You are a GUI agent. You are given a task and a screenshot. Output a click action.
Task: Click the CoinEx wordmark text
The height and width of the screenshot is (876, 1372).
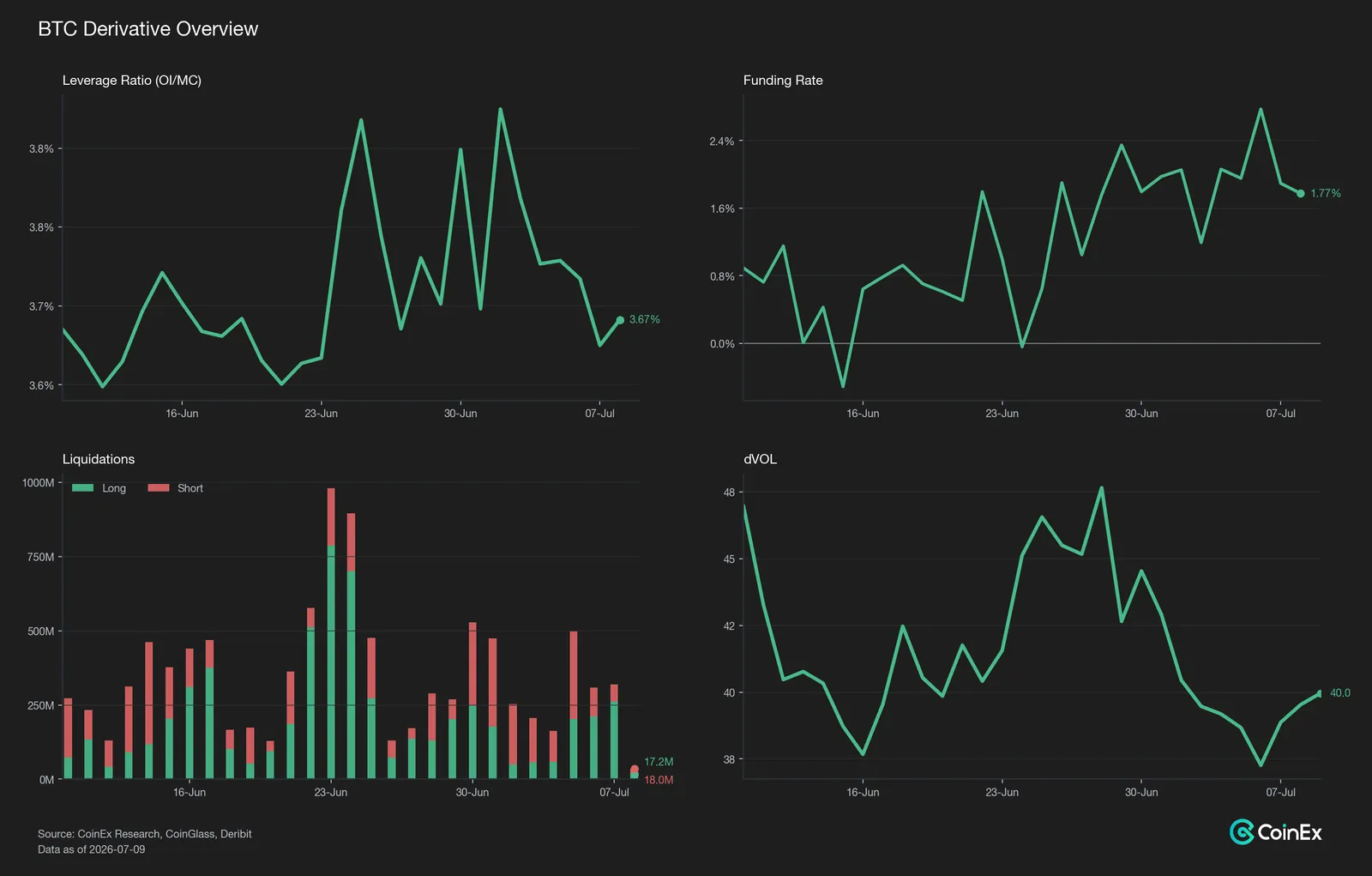[1290, 832]
